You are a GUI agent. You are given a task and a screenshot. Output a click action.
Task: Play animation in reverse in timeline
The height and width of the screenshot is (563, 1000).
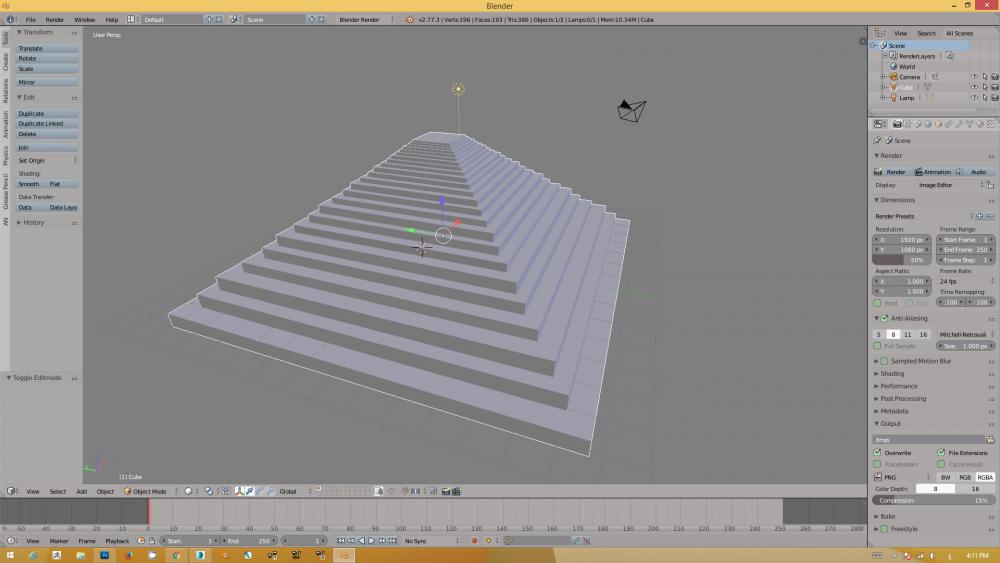pyautogui.click(x=362, y=541)
